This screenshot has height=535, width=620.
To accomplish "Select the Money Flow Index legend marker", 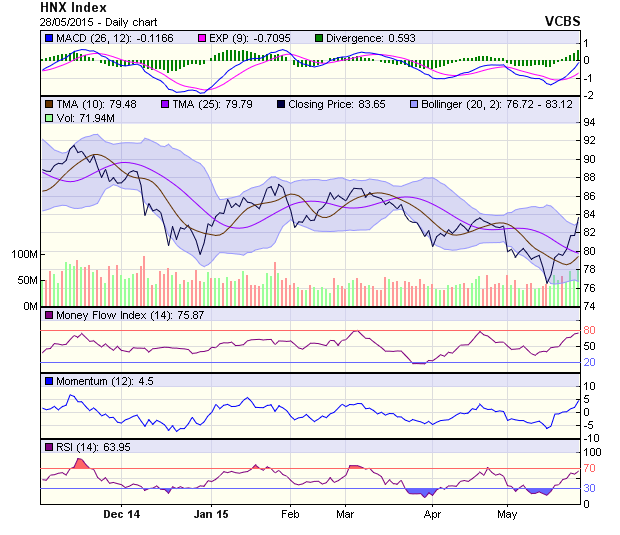I will coord(49,316).
